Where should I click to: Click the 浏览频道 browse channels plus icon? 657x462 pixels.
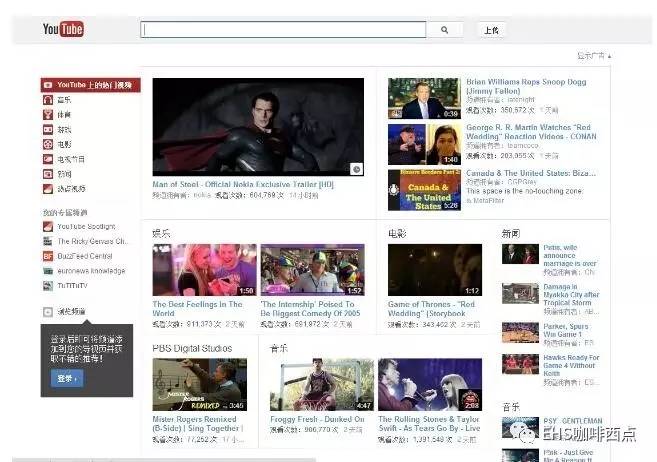(47, 312)
